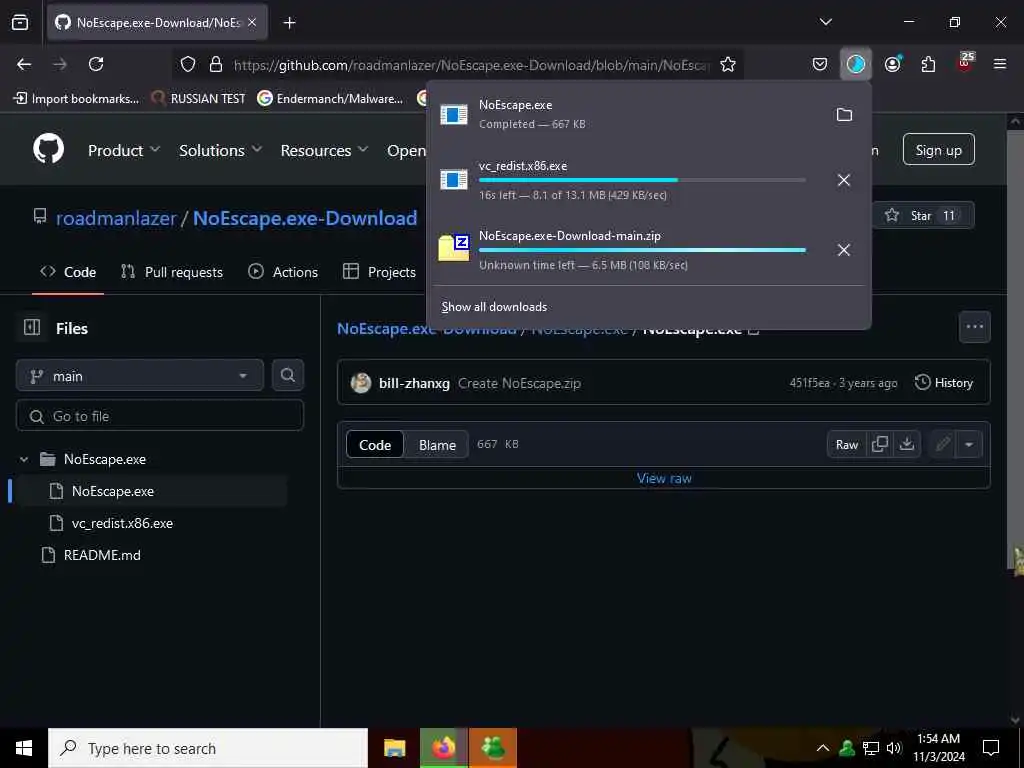Cancel the NoEscape.exe-Download-main.zip download
The height and width of the screenshot is (768, 1024).
coord(844,250)
